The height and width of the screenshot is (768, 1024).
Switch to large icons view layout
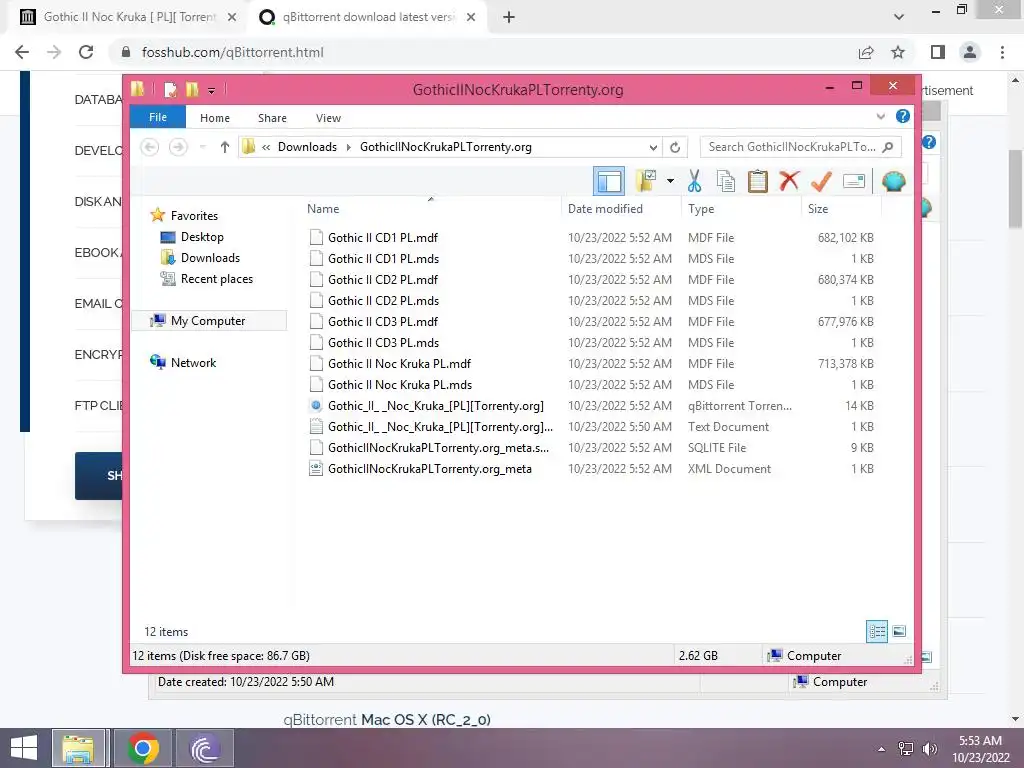click(899, 631)
